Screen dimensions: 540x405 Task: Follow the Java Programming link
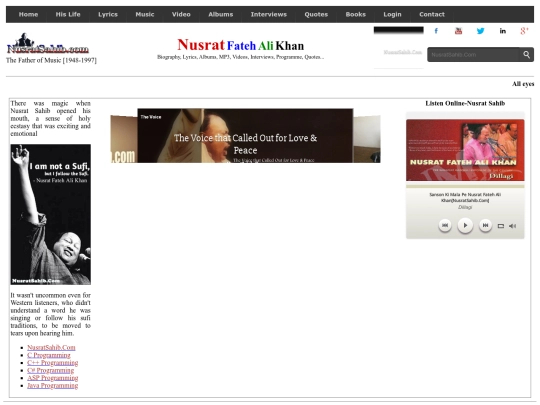click(53, 385)
